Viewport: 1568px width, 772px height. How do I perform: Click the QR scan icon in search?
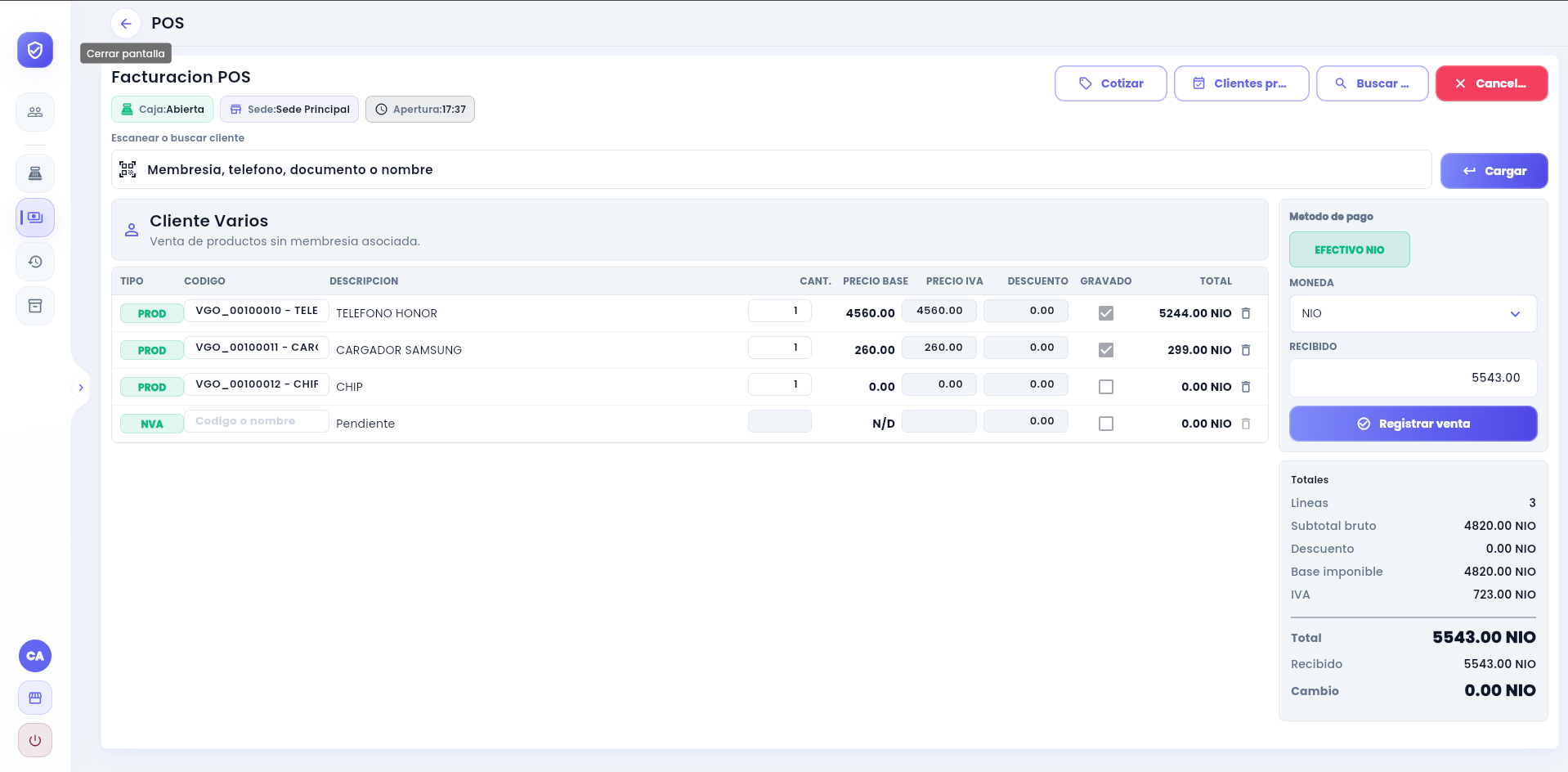[128, 169]
